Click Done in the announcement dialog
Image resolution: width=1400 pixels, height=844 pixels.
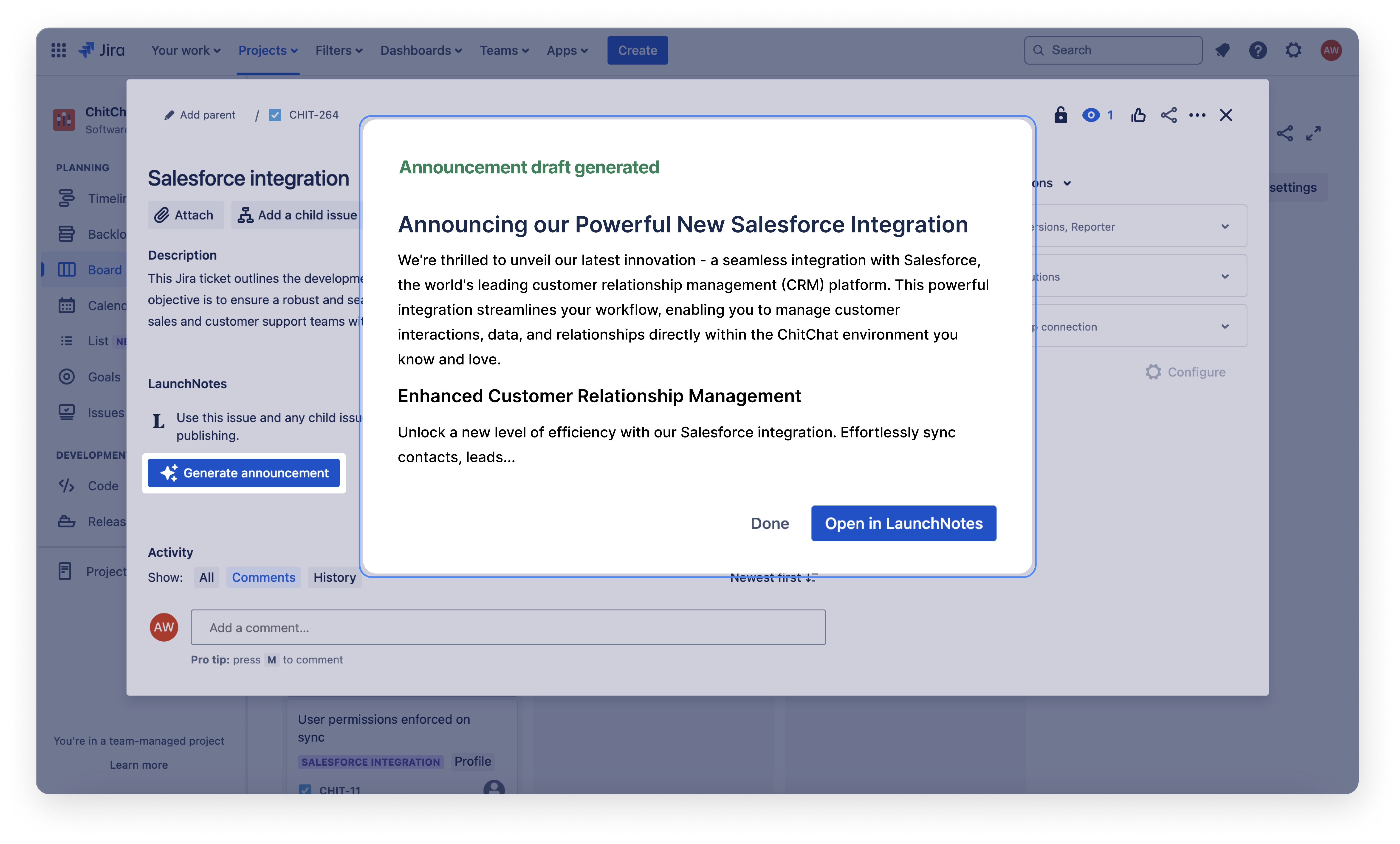click(770, 523)
